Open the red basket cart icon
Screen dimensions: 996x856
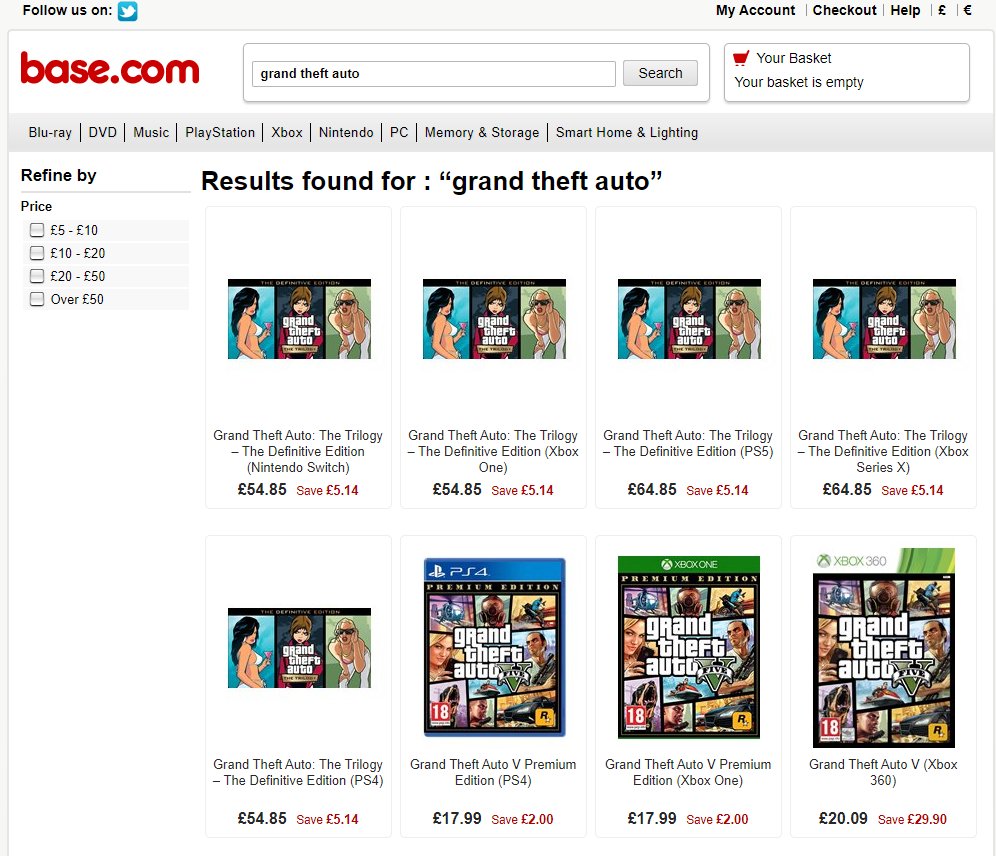pyautogui.click(x=741, y=58)
